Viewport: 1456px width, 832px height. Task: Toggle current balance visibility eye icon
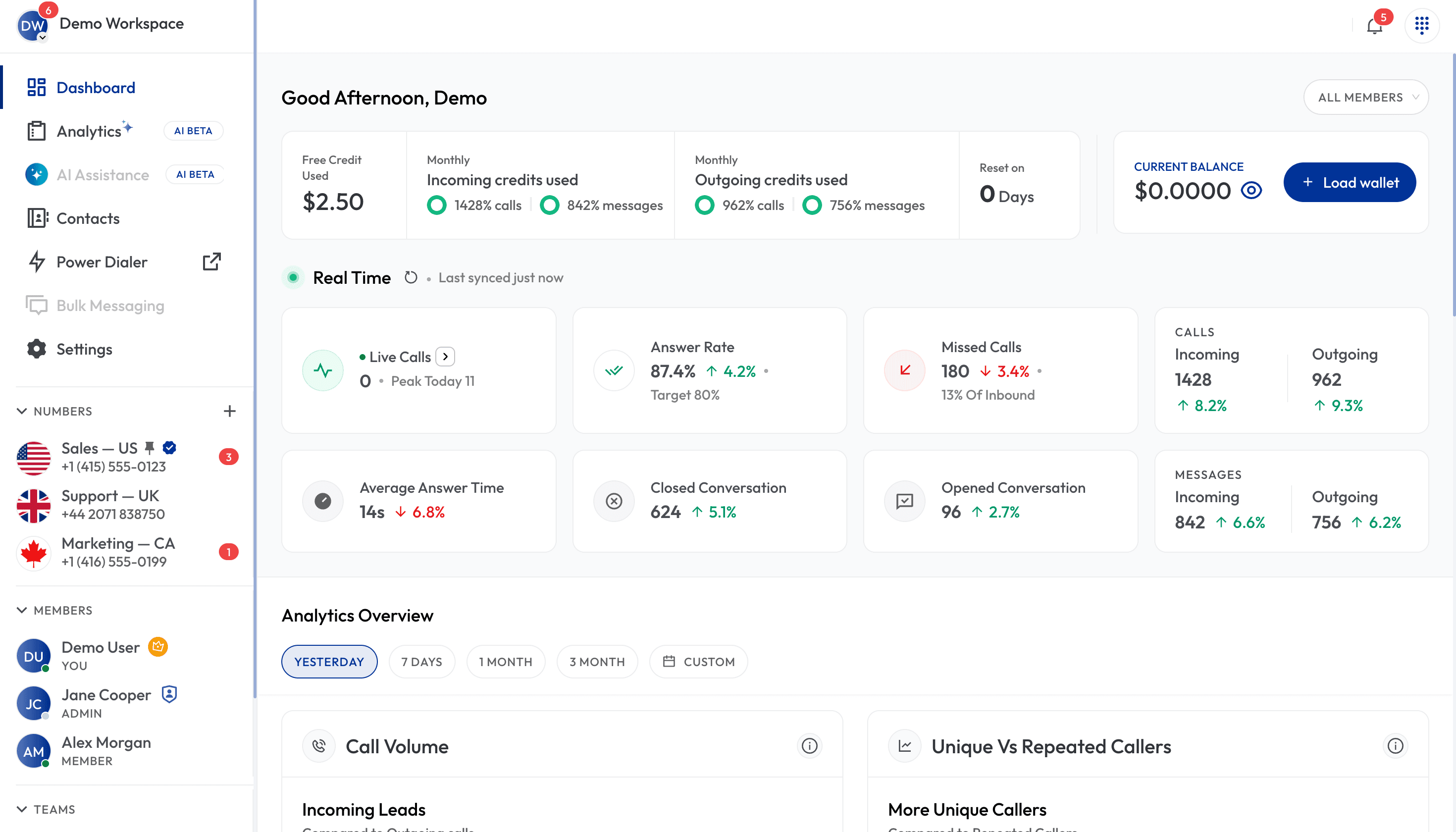coord(1251,190)
